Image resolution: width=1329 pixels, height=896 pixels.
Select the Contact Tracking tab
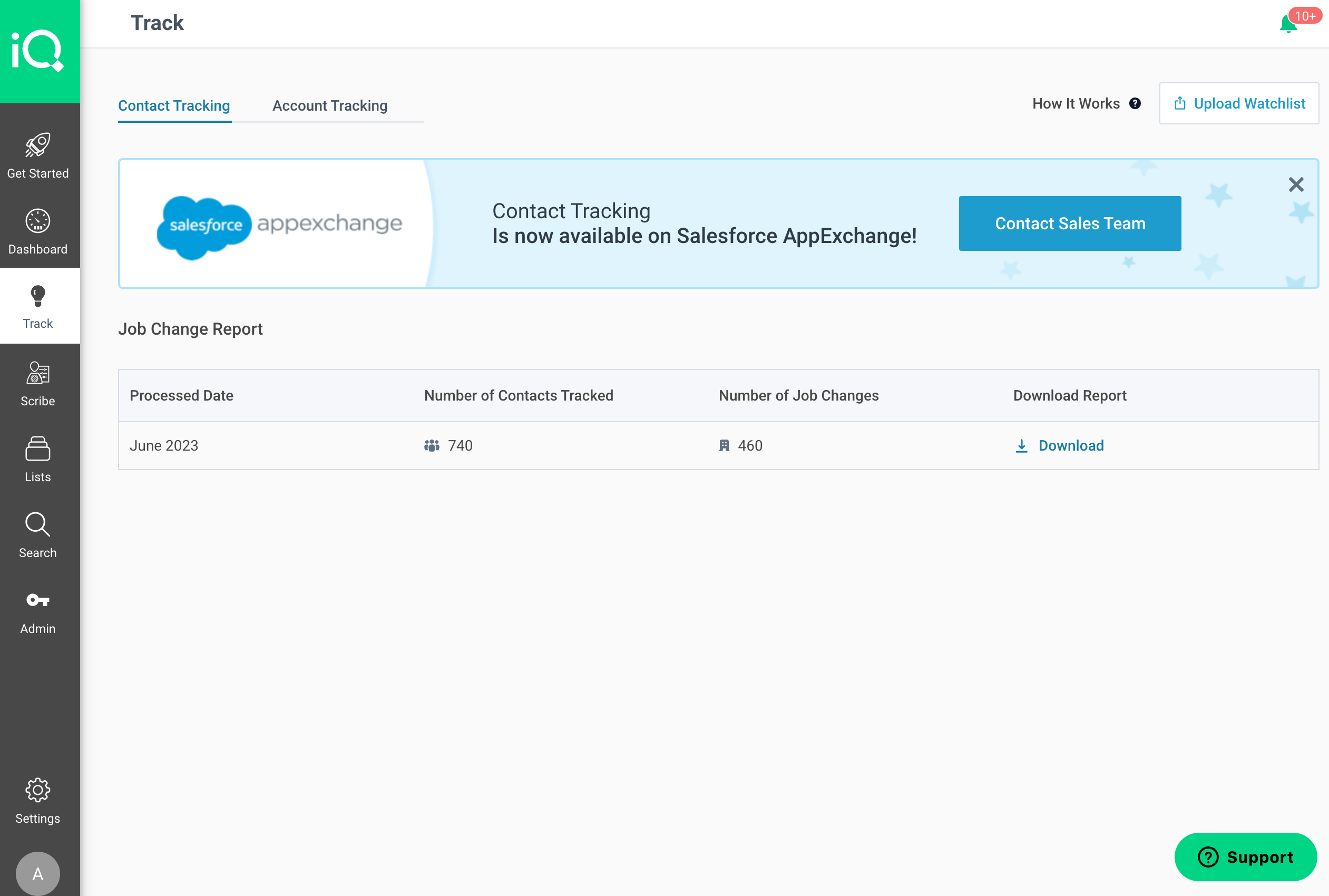(x=174, y=105)
